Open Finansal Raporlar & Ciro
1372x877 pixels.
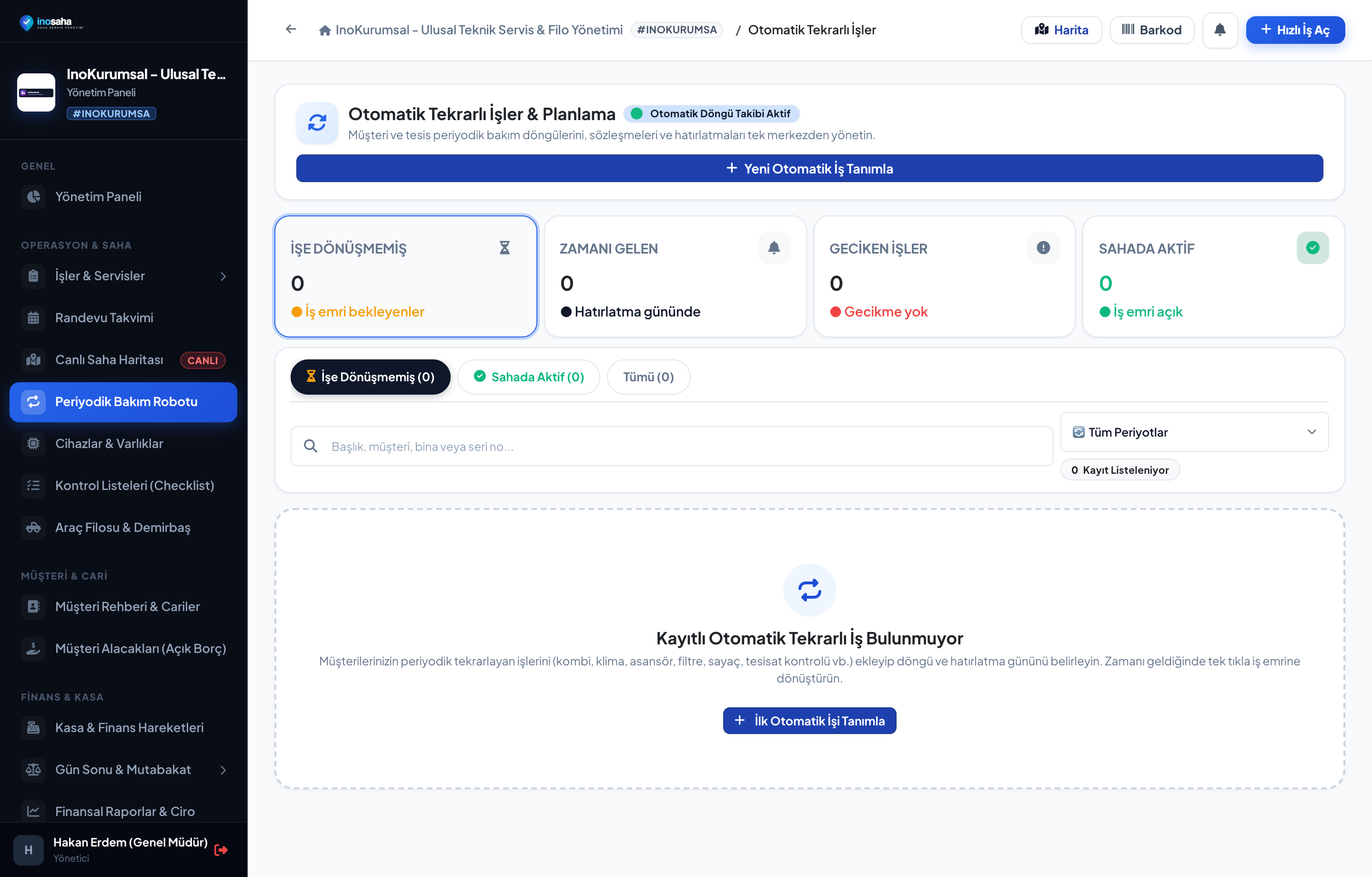123,811
